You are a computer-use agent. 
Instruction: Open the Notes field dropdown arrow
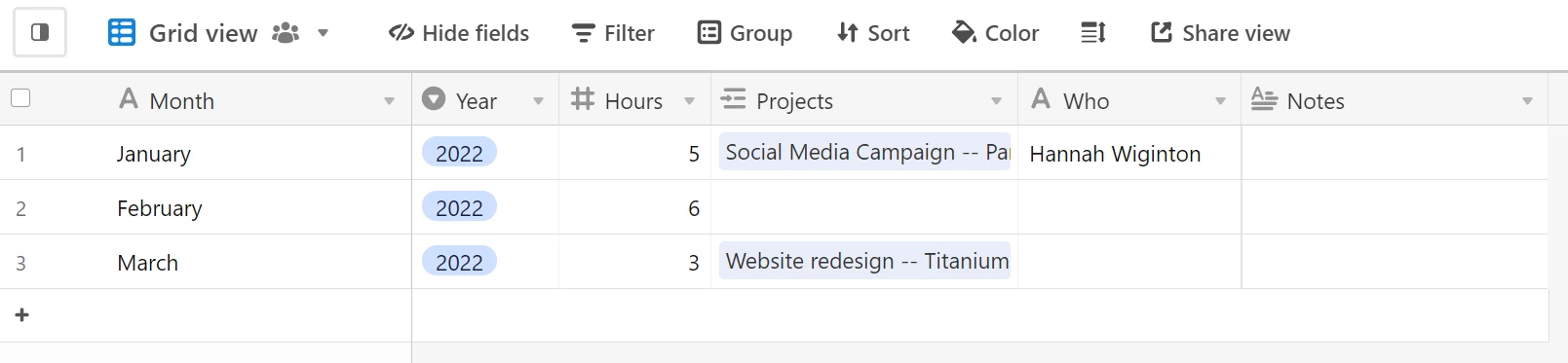point(1527,101)
